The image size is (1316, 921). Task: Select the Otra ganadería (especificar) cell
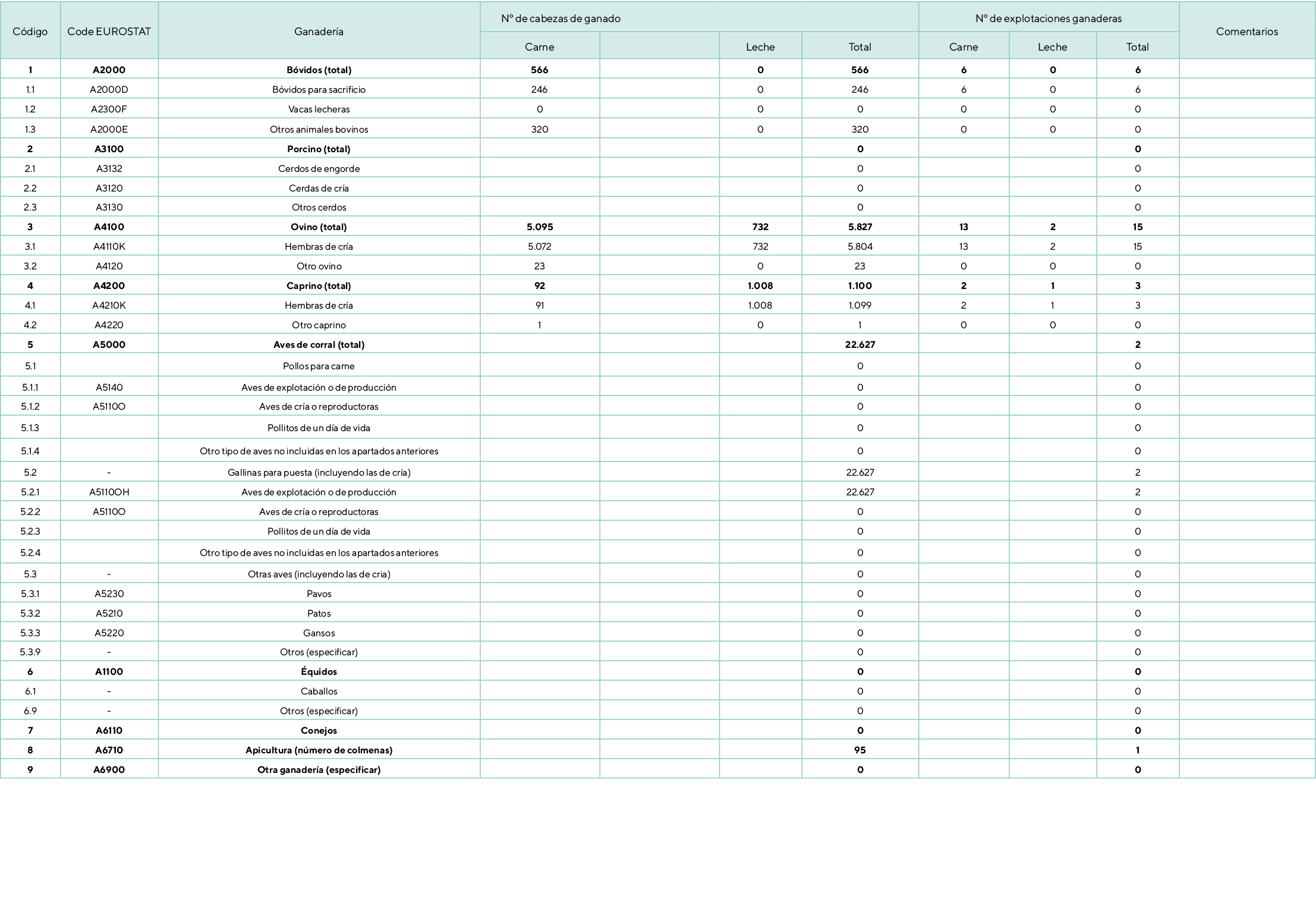coord(319,770)
